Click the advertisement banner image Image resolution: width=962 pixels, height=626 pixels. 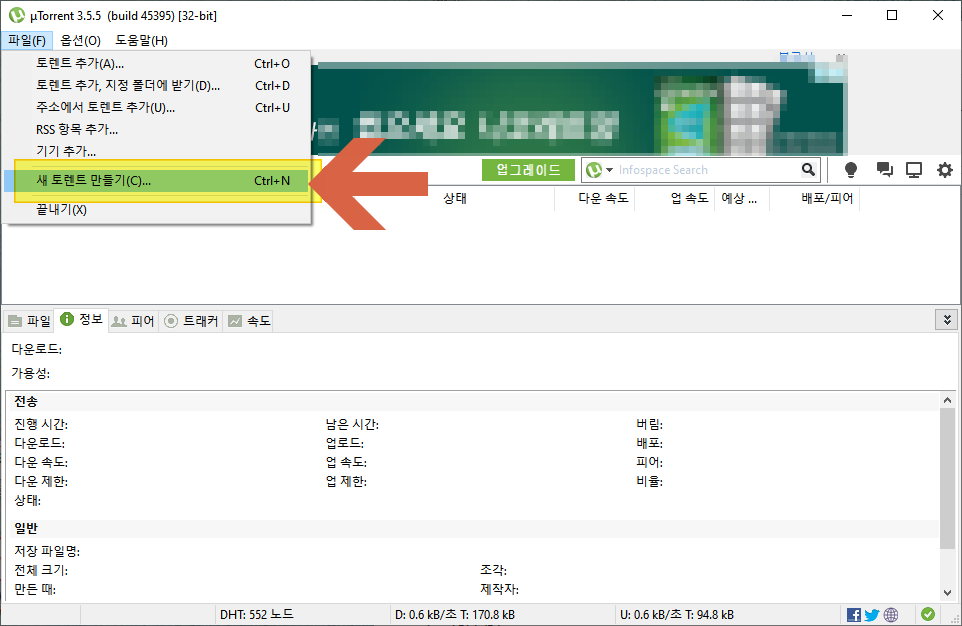[x=579, y=108]
